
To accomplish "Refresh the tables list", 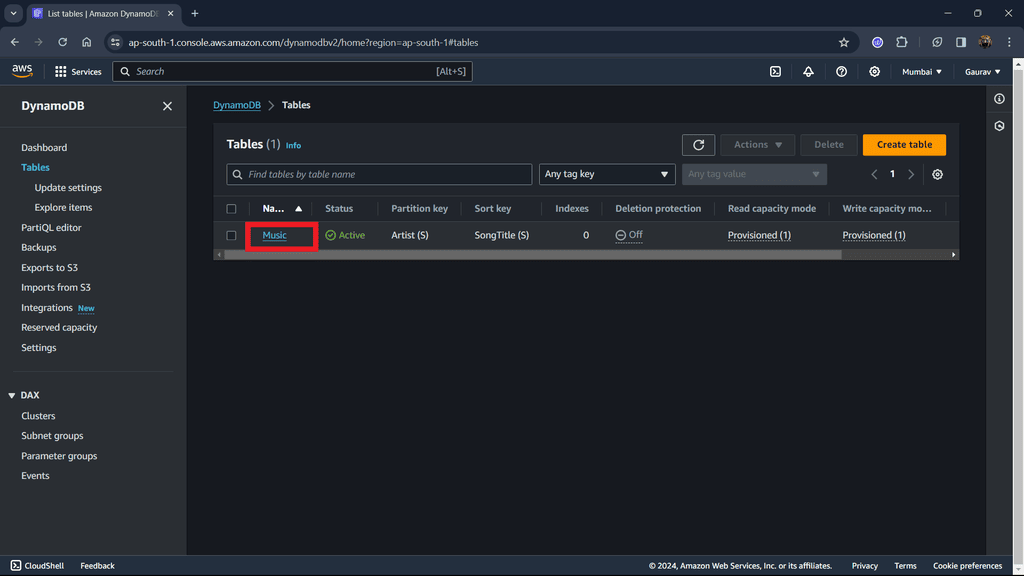I will (x=698, y=145).
